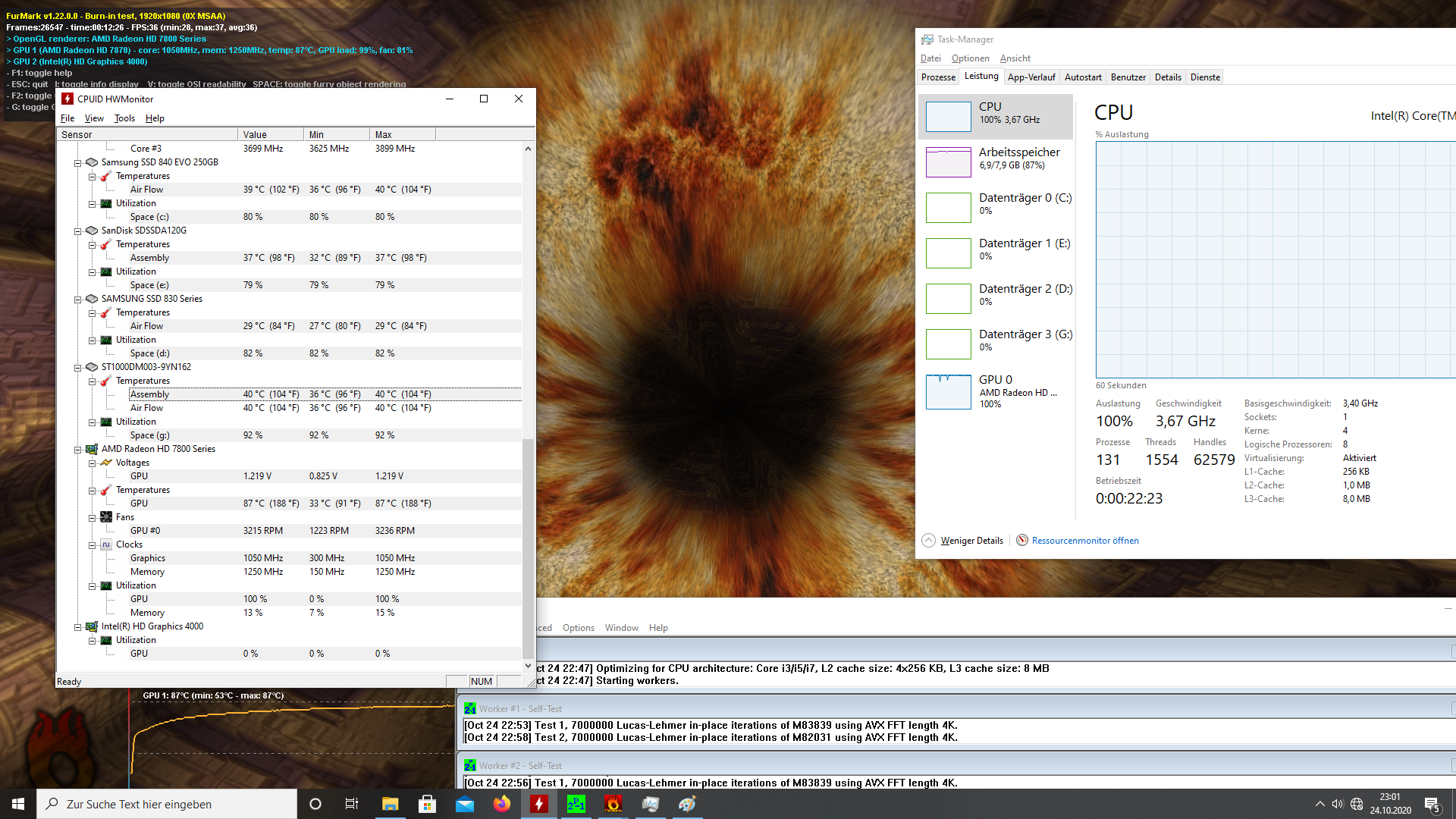Switch to the Prozesse tab
Image resolution: width=1456 pixels, height=819 pixels.
pyautogui.click(x=938, y=77)
